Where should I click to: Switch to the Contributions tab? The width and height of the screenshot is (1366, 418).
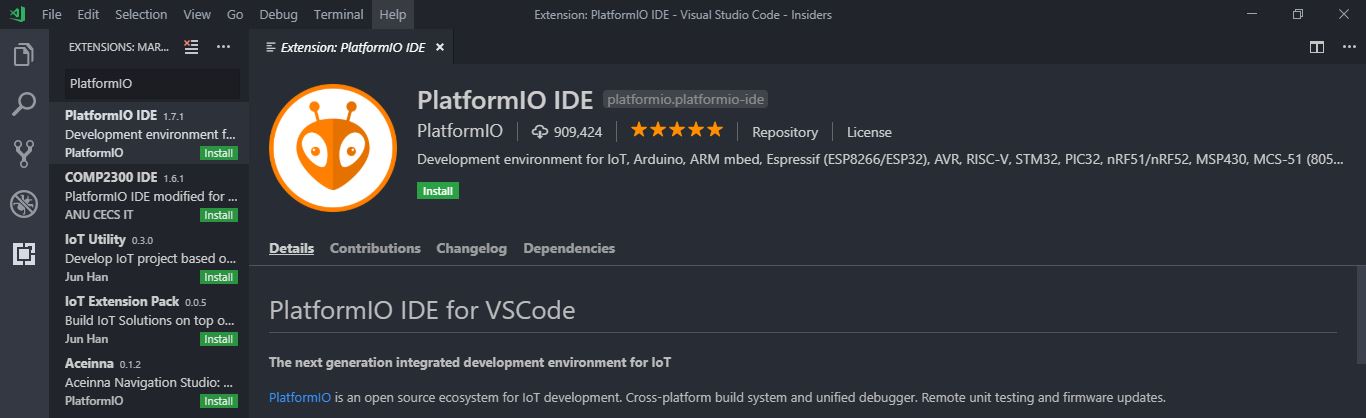375,248
